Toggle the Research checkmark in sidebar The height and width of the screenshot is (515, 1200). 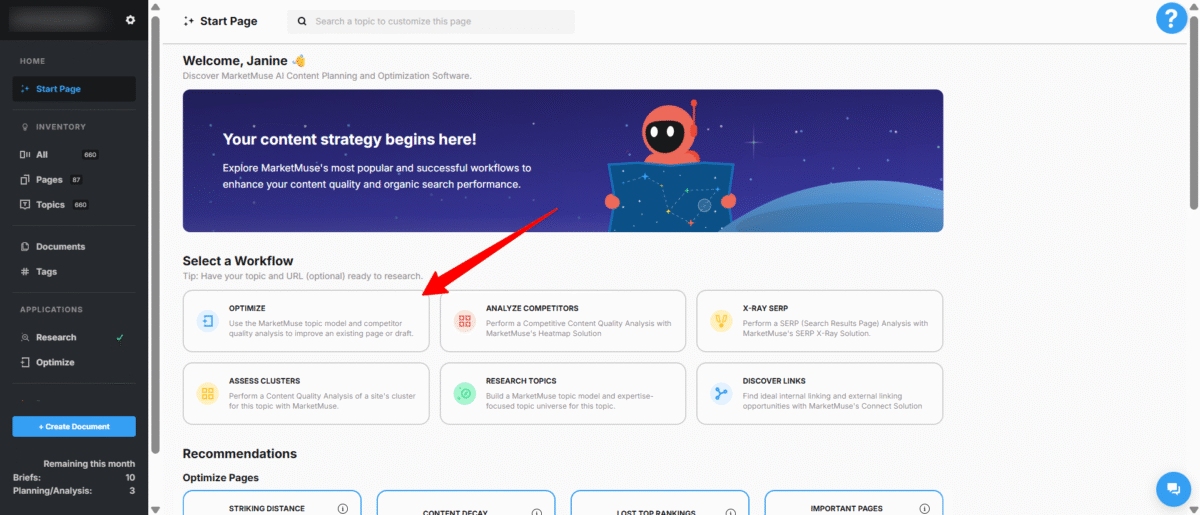120,338
